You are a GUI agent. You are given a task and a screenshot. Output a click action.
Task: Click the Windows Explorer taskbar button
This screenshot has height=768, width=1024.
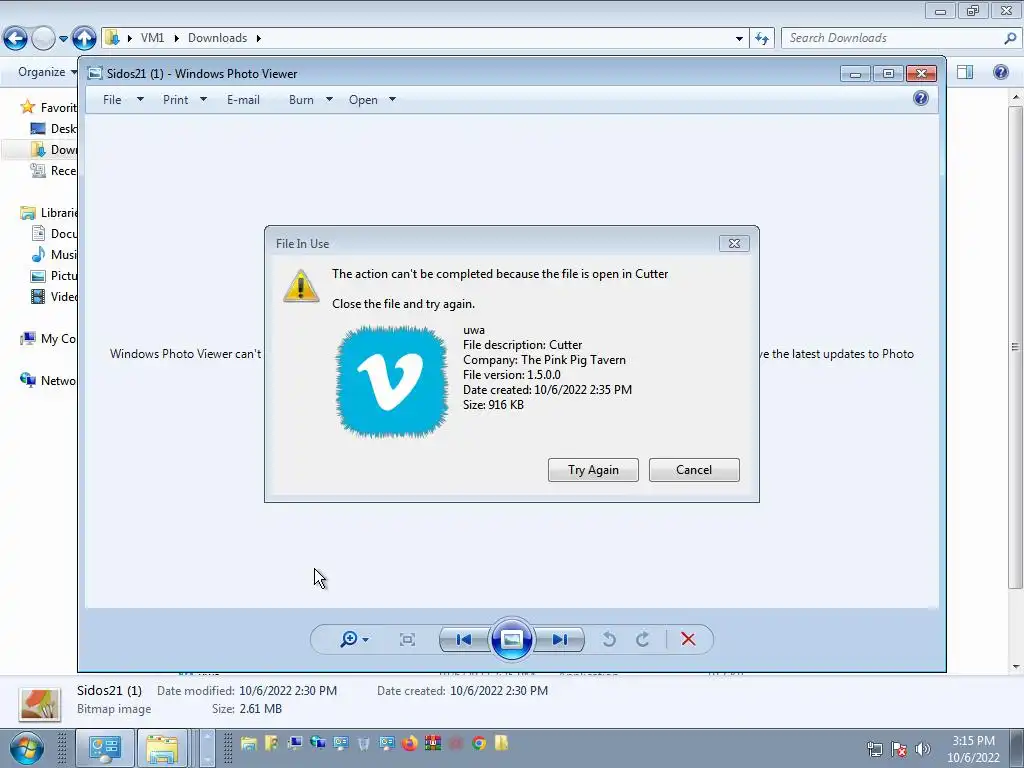(162, 748)
